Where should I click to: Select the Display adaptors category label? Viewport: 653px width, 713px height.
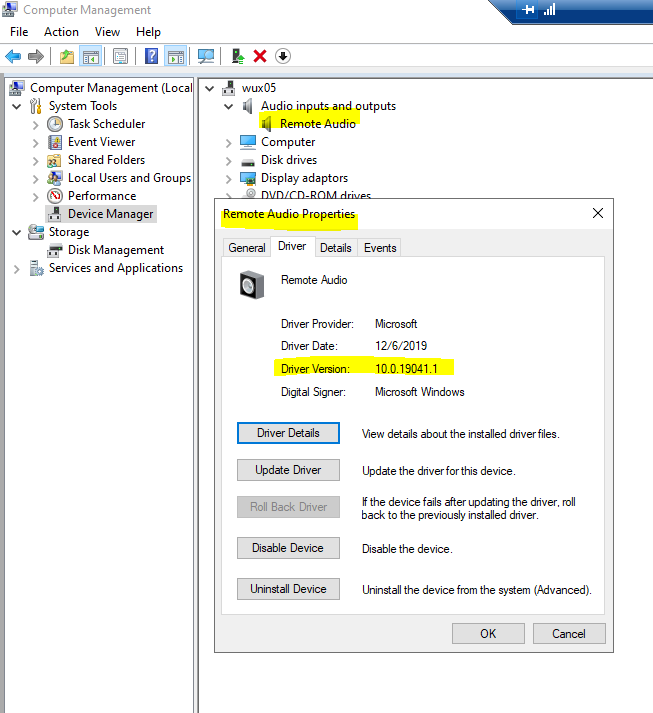pos(304,178)
